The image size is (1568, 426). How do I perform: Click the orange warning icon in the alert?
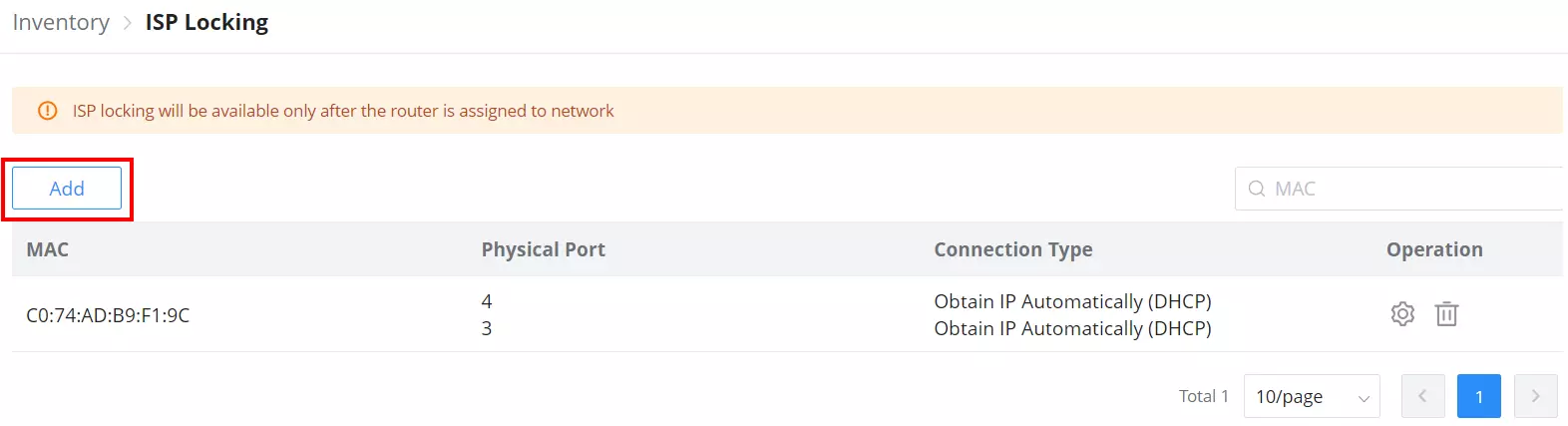[47, 111]
